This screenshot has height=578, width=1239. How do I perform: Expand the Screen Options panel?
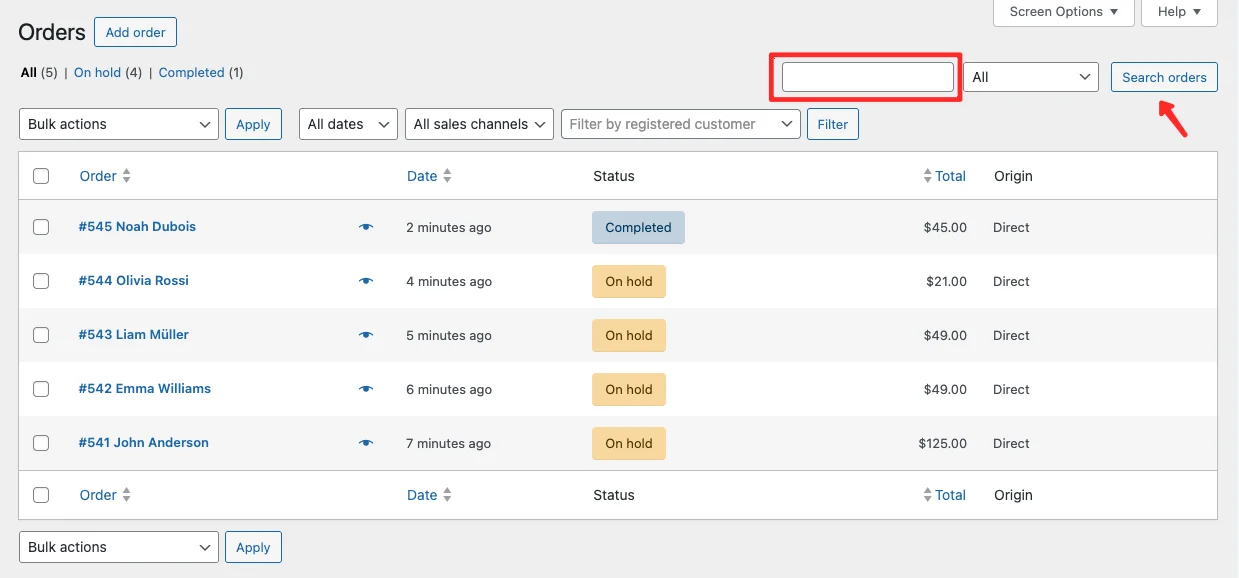click(1064, 12)
